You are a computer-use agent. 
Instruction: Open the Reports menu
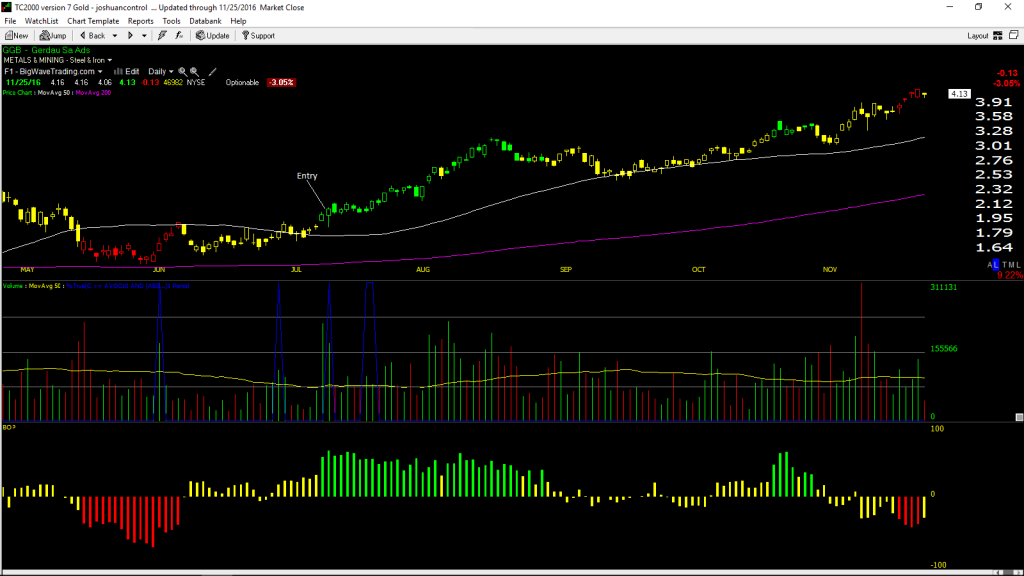tap(140, 21)
